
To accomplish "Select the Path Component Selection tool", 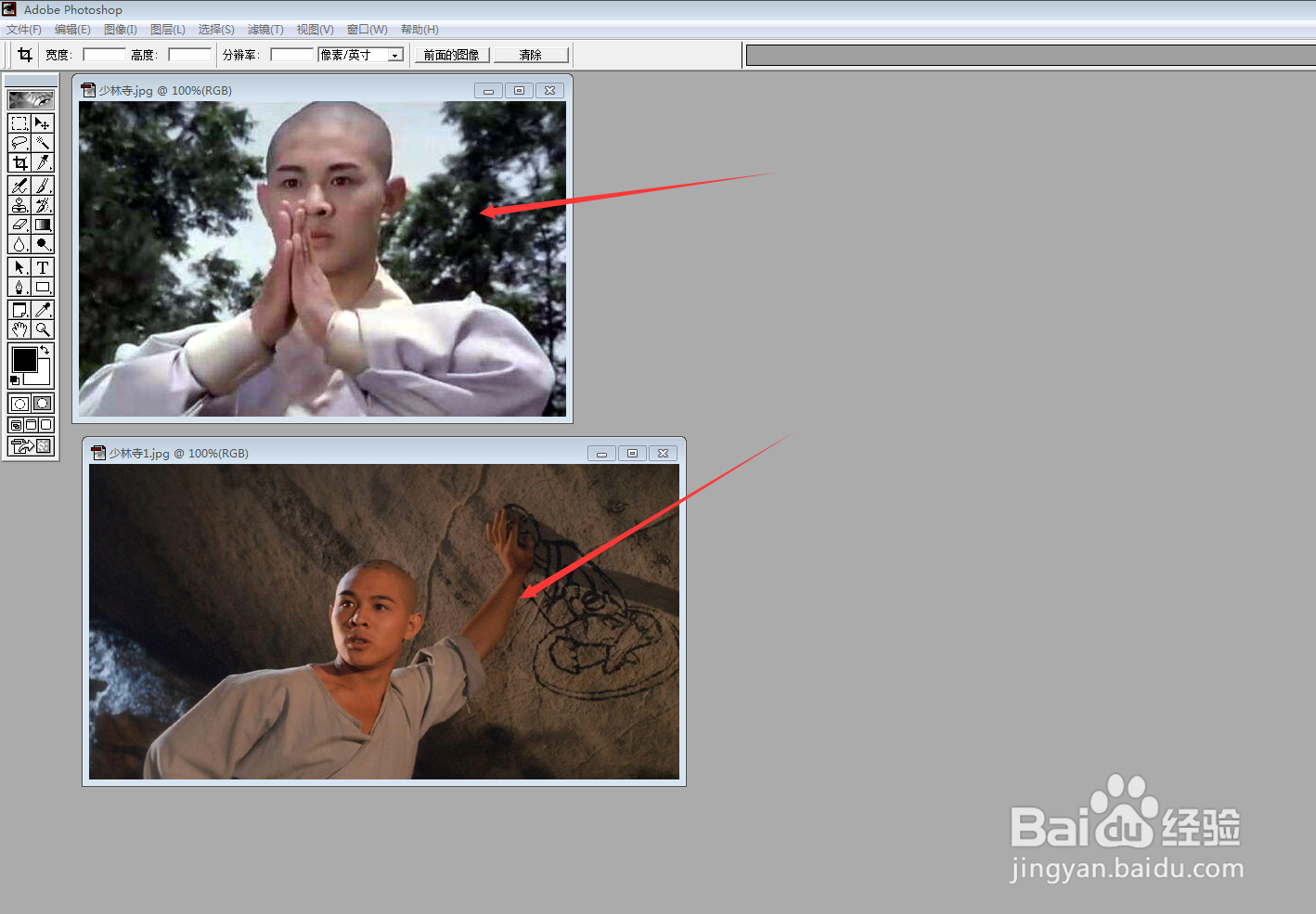I will [x=19, y=267].
